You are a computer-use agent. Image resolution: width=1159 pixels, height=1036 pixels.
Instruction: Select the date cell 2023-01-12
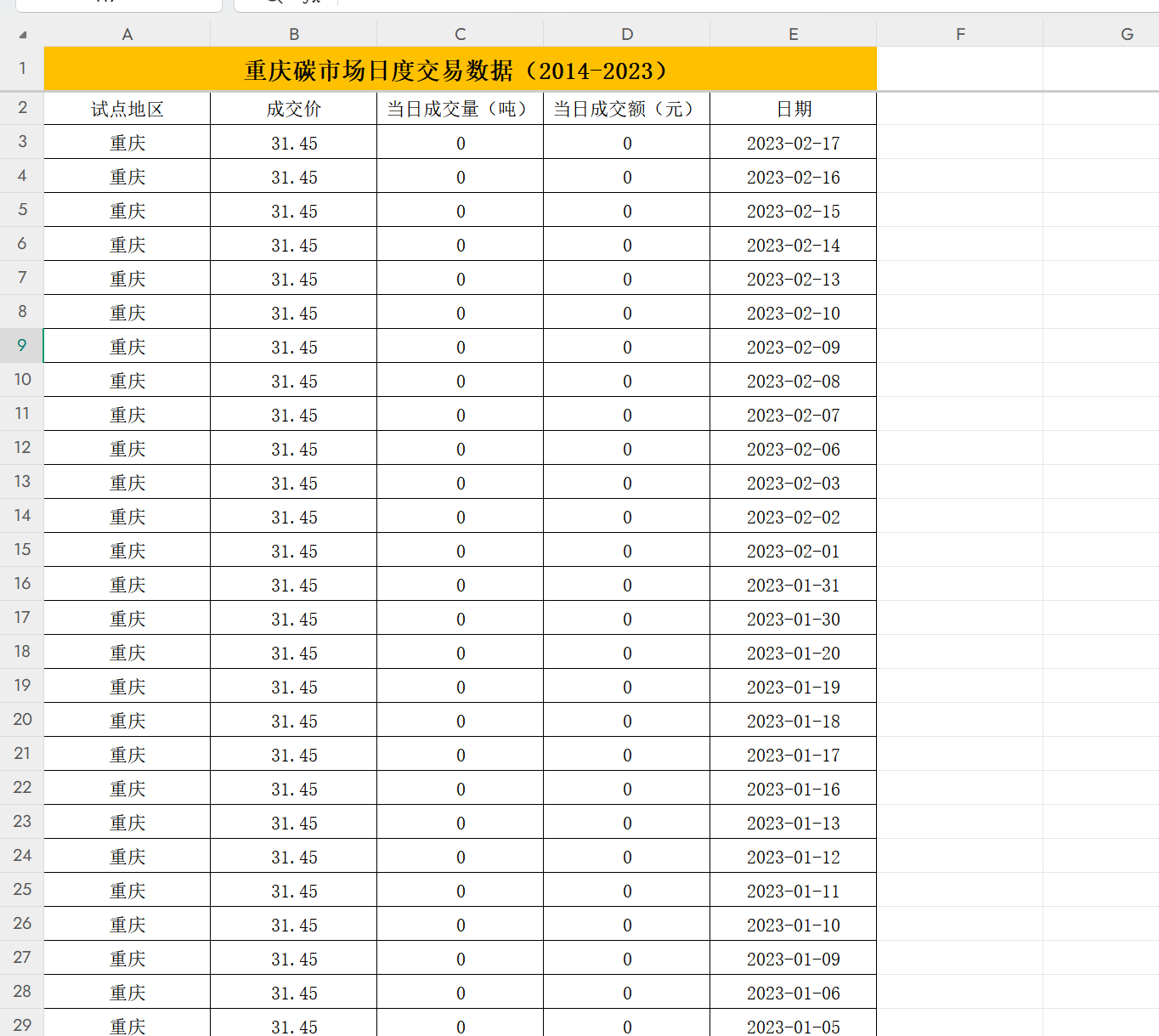click(794, 857)
